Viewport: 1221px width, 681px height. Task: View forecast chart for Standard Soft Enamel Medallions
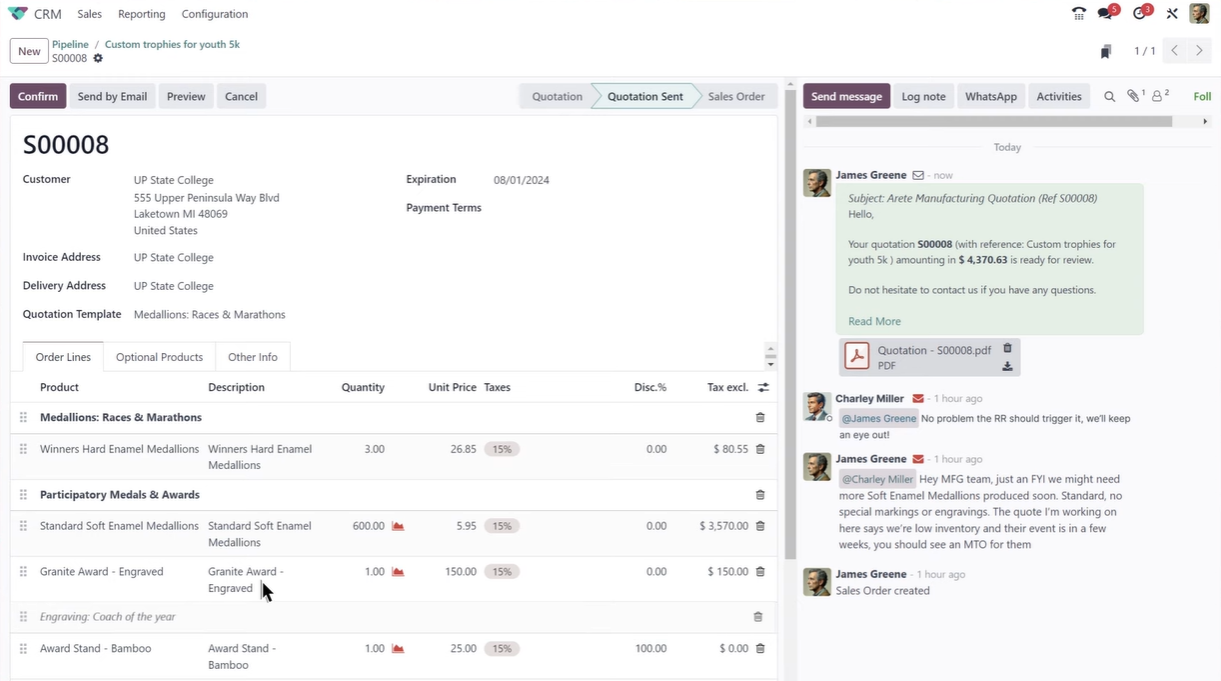pos(398,526)
